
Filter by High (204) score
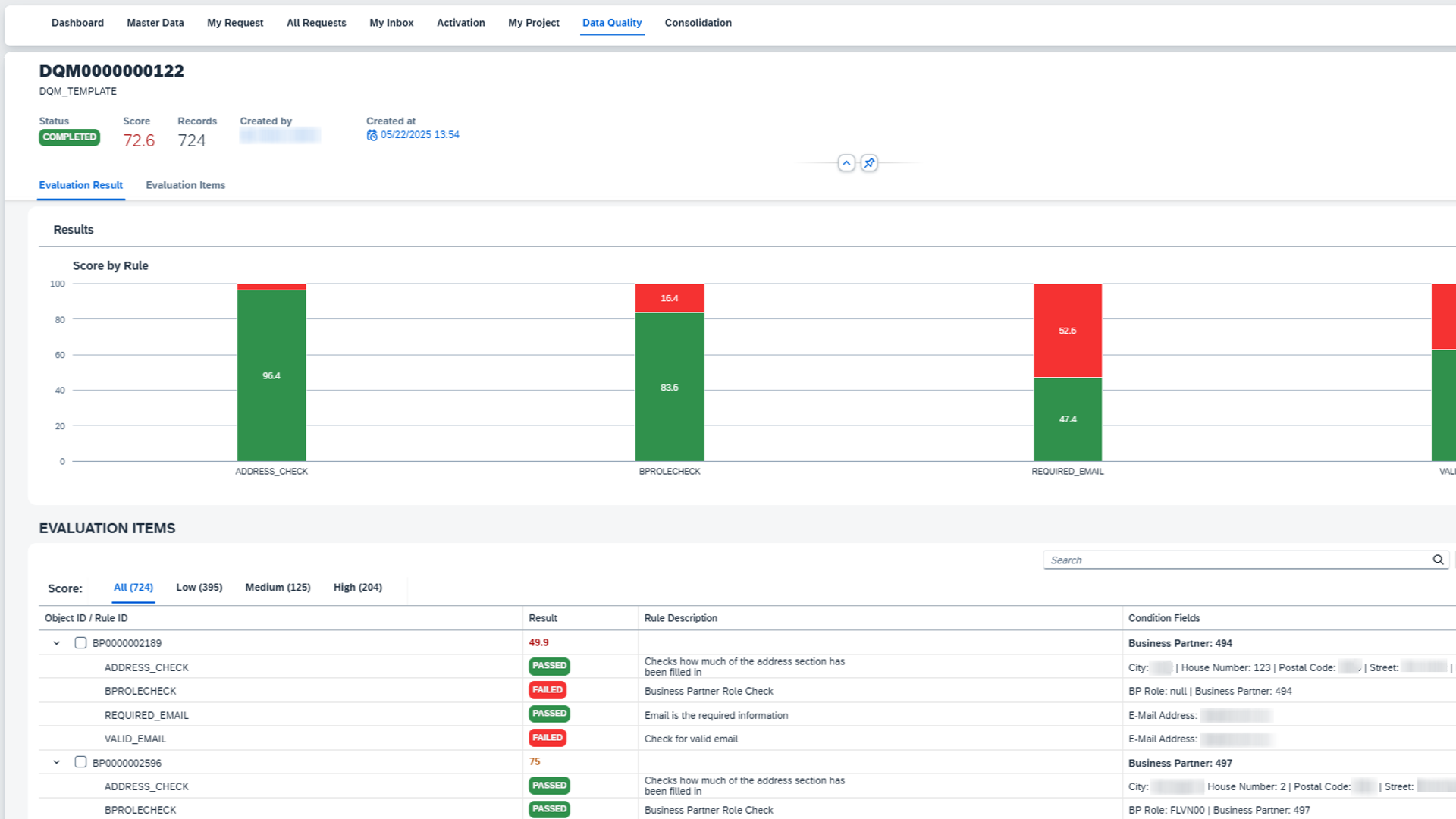[x=357, y=588]
